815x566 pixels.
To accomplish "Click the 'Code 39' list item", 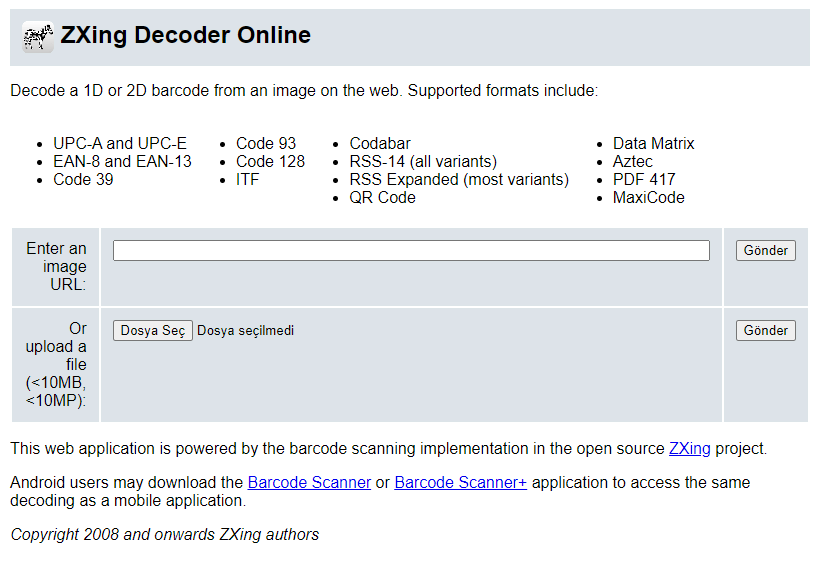I will coord(83,180).
